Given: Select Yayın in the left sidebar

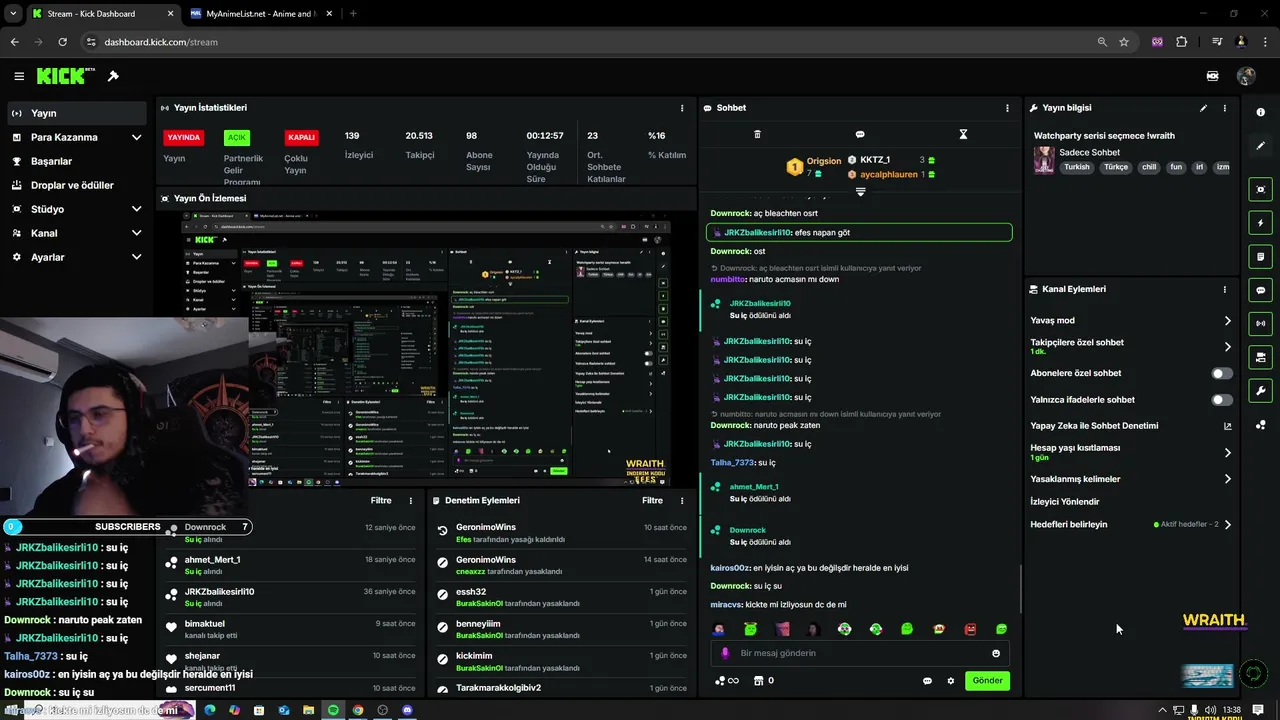Looking at the screenshot, I should (x=76, y=113).
